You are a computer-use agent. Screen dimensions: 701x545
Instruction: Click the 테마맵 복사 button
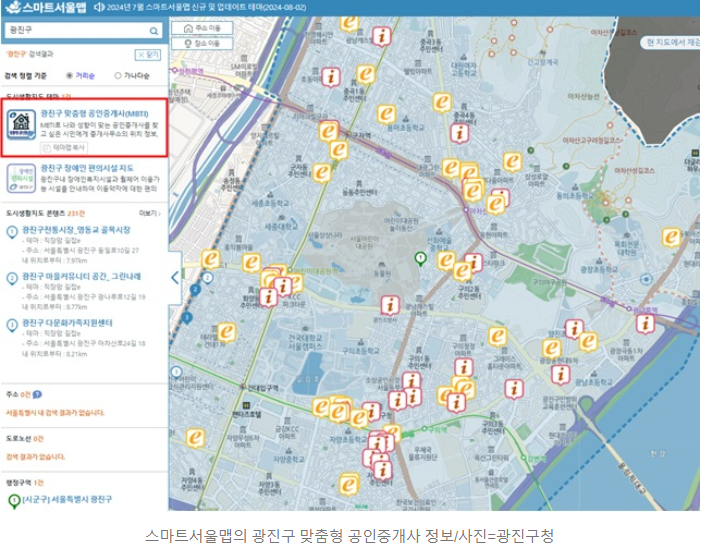coord(64,148)
